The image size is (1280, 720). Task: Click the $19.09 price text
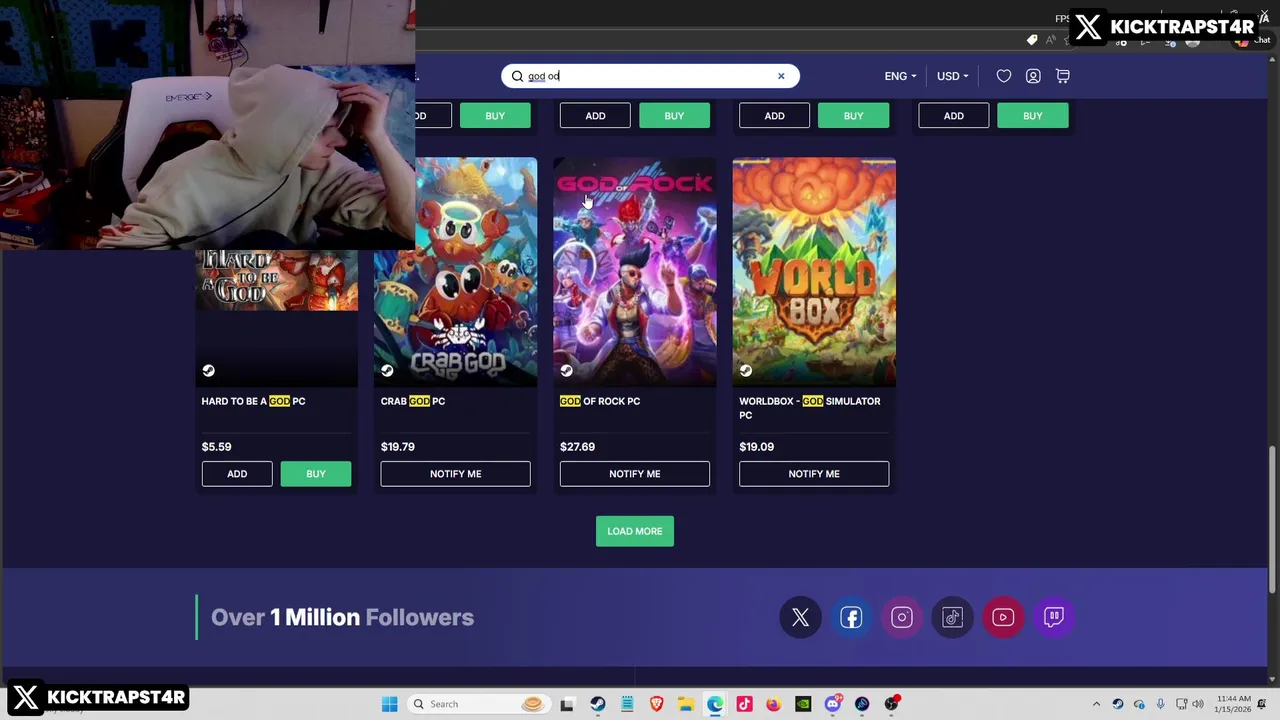click(756, 447)
